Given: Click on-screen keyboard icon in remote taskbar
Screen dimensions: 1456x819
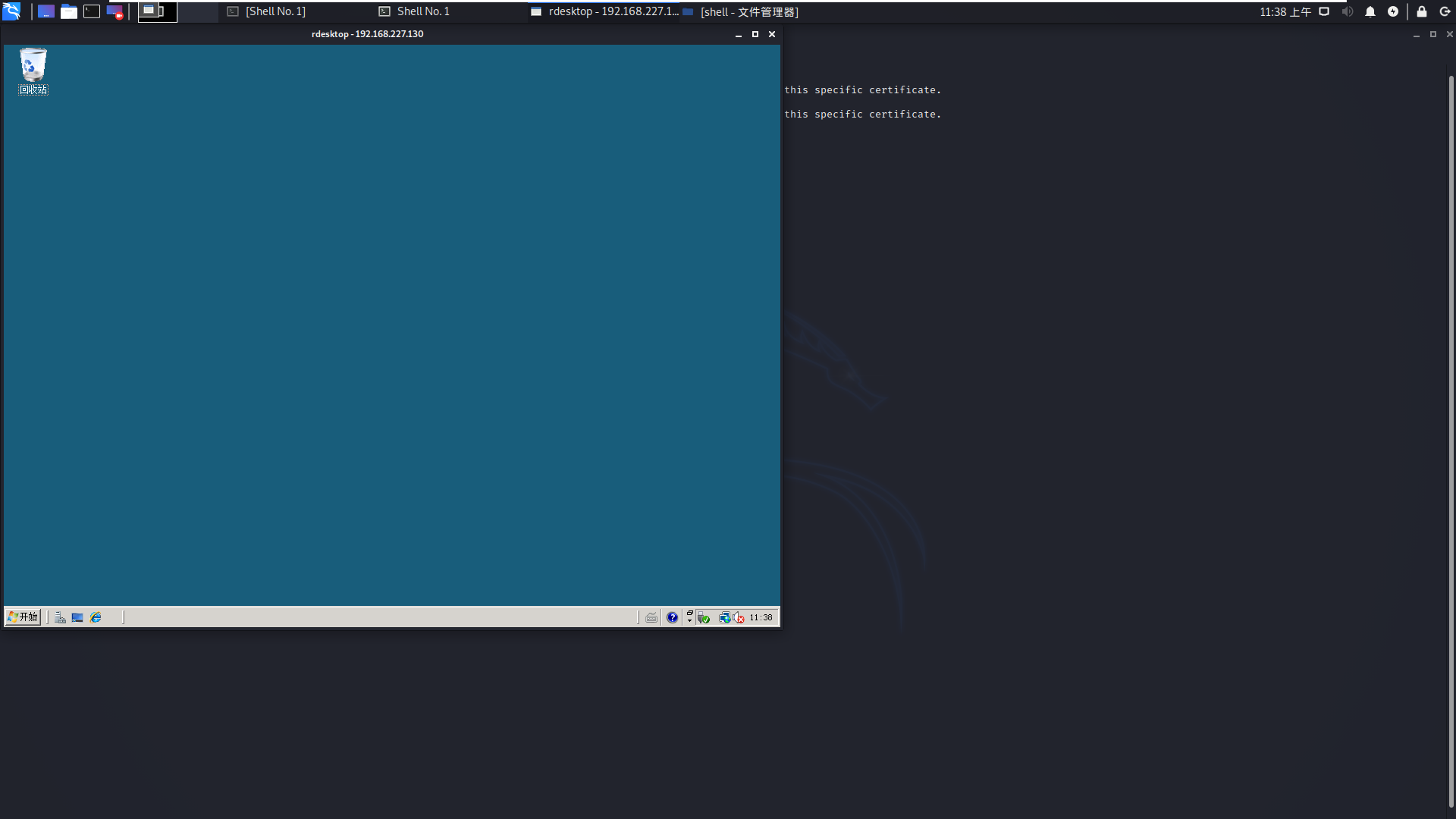Looking at the screenshot, I should [651, 618].
